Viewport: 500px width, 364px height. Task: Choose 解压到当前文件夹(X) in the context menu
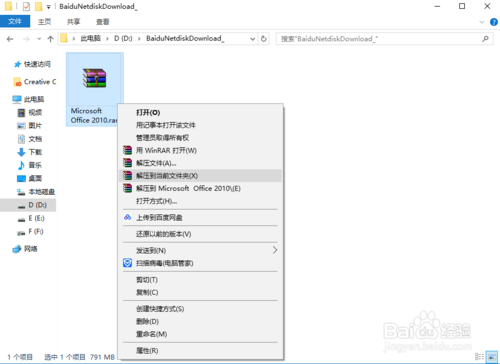(200, 176)
